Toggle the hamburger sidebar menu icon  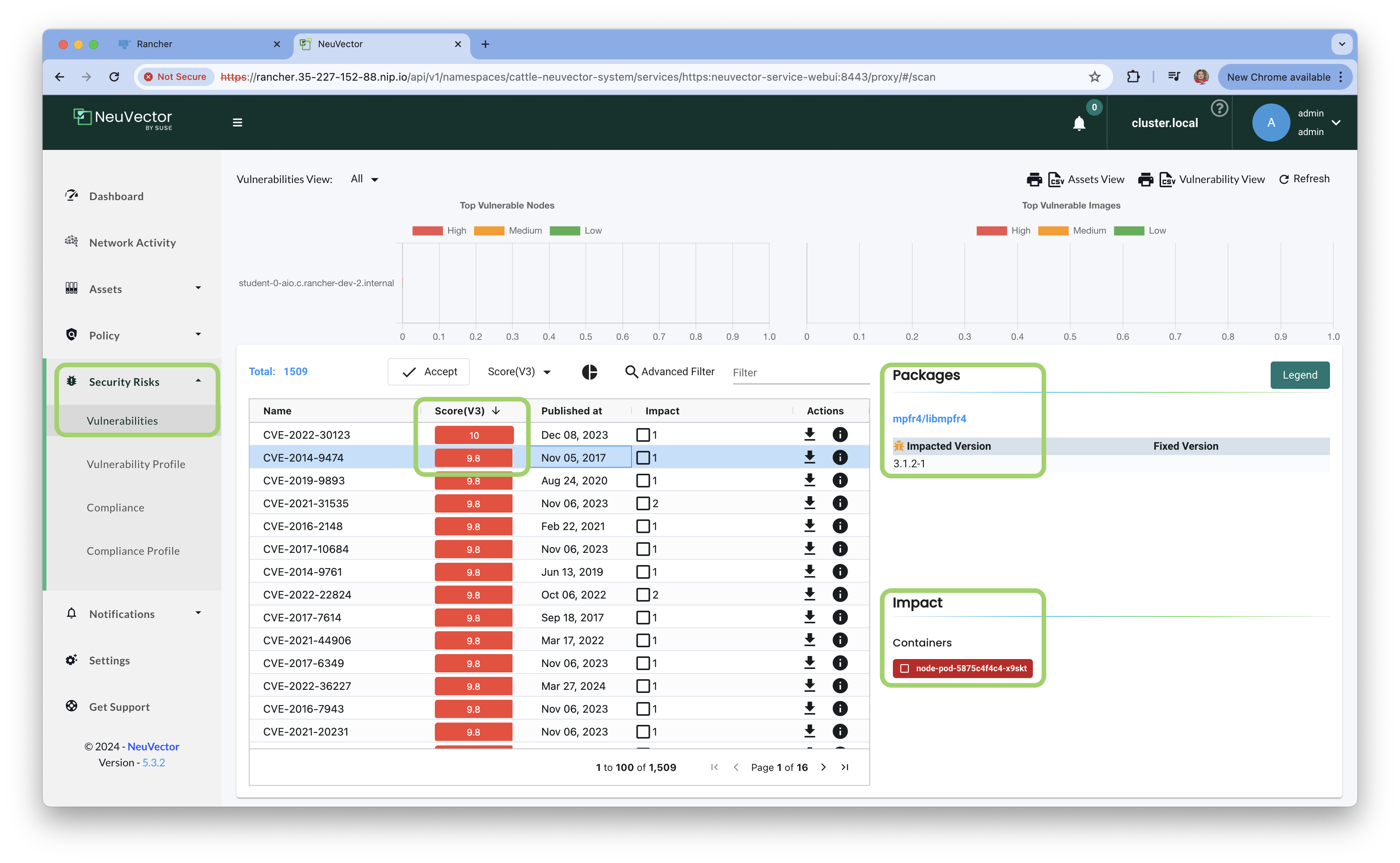(x=237, y=123)
